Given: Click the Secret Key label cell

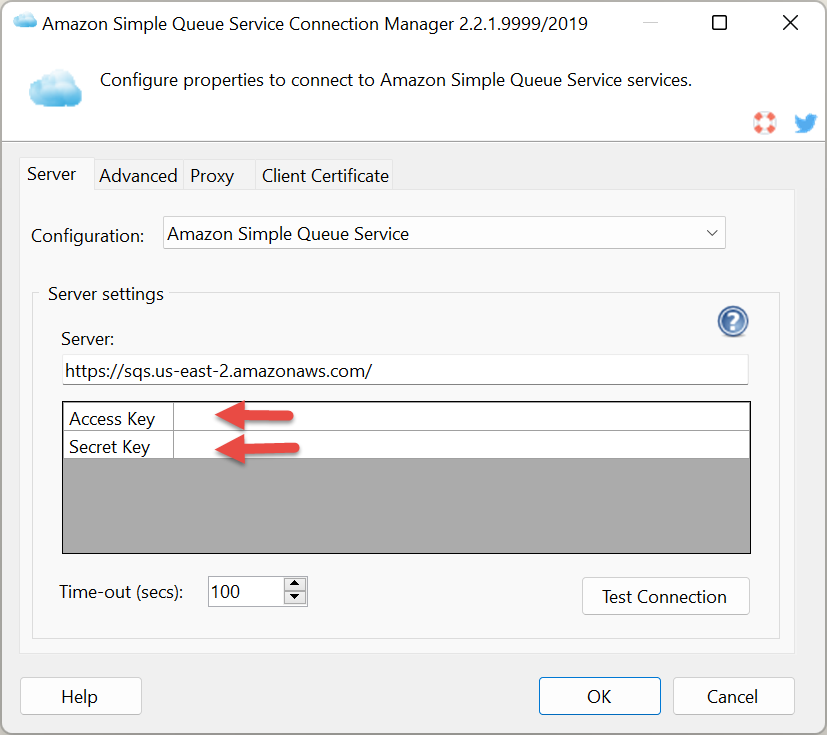Looking at the screenshot, I should tap(118, 445).
